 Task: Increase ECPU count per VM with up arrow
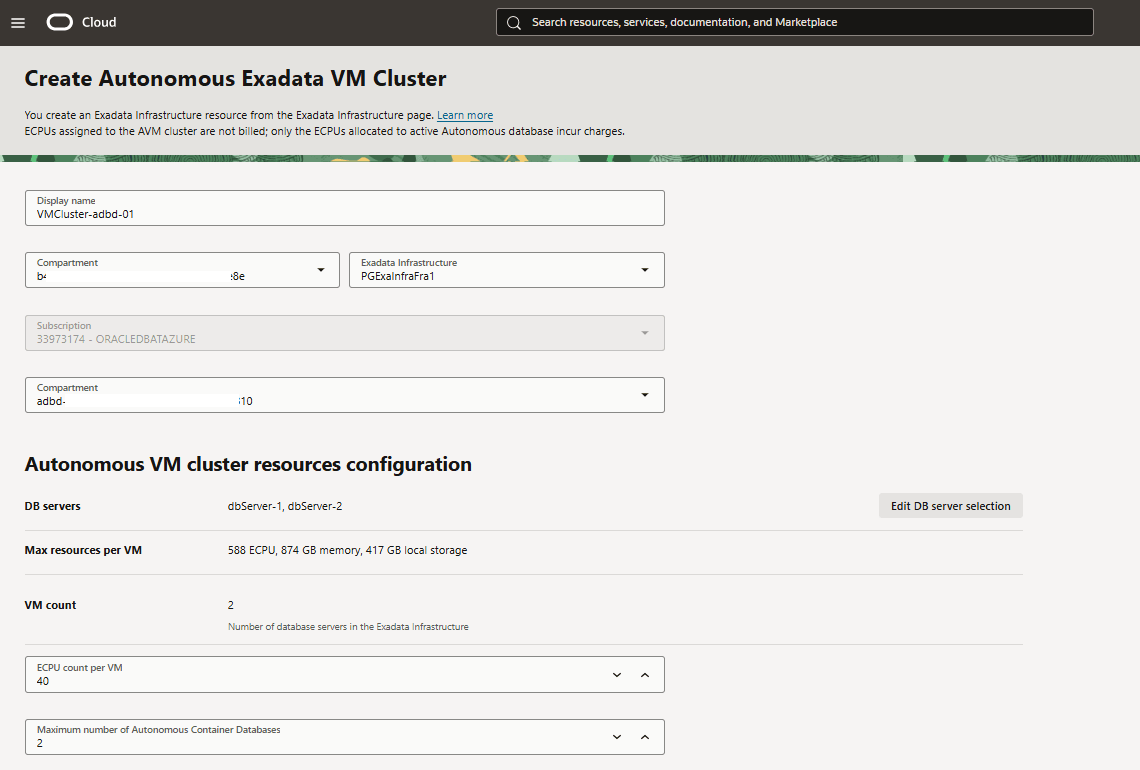[645, 674]
